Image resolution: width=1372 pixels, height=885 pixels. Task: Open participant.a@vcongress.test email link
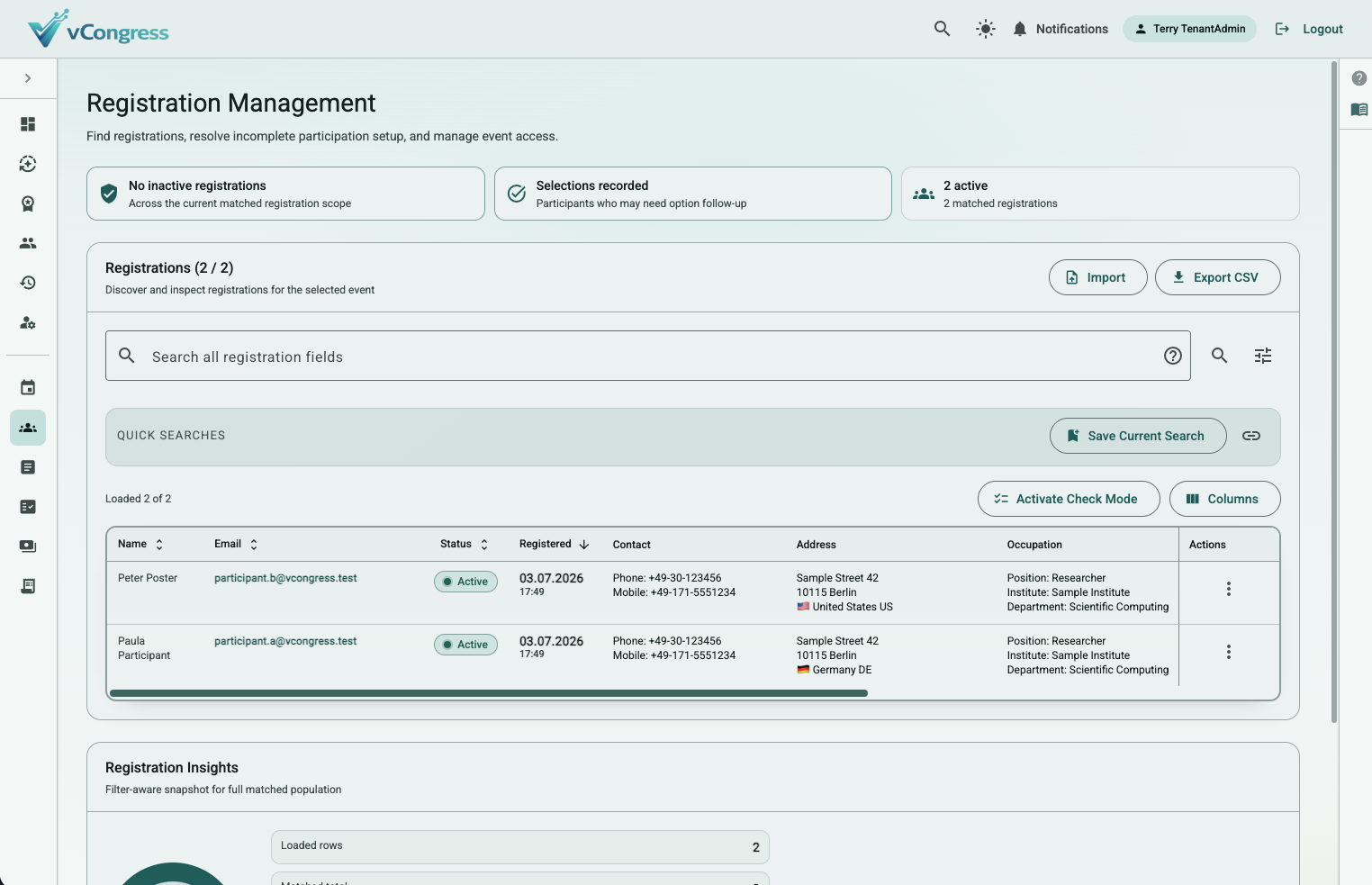point(285,641)
